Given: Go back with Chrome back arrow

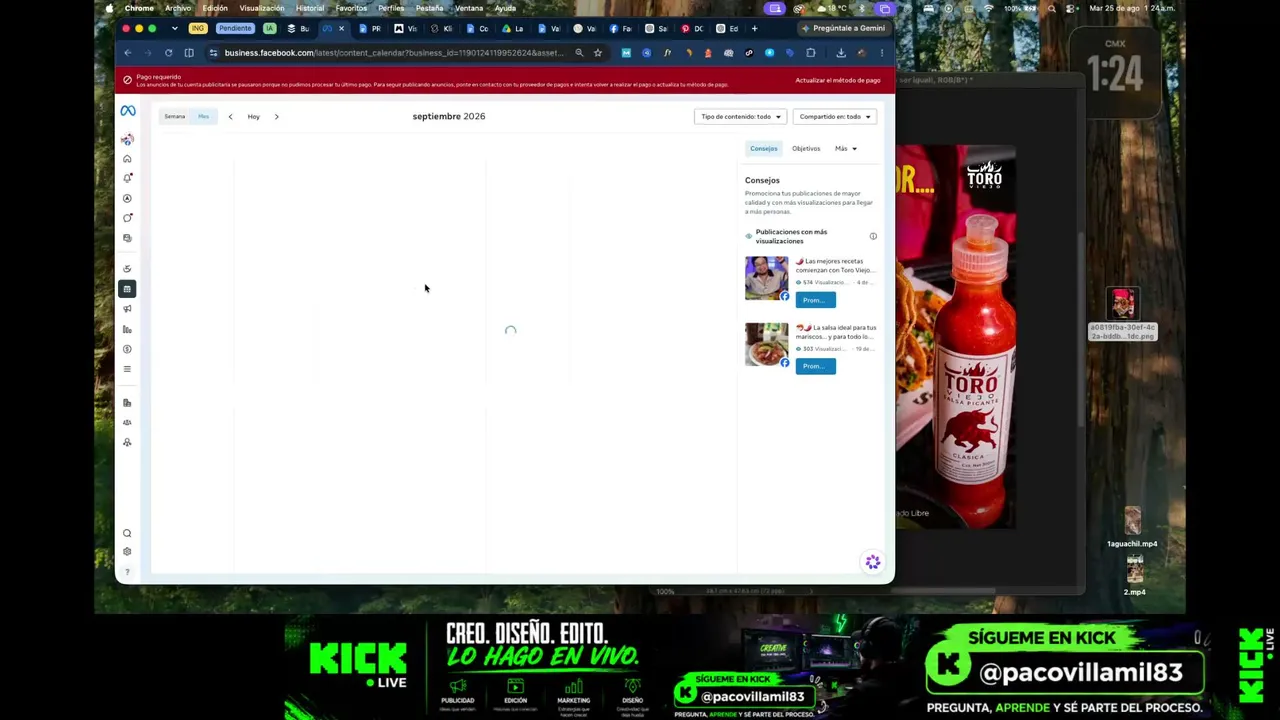Looking at the screenshot, I should pyautogui.click(x=127, y=53).
